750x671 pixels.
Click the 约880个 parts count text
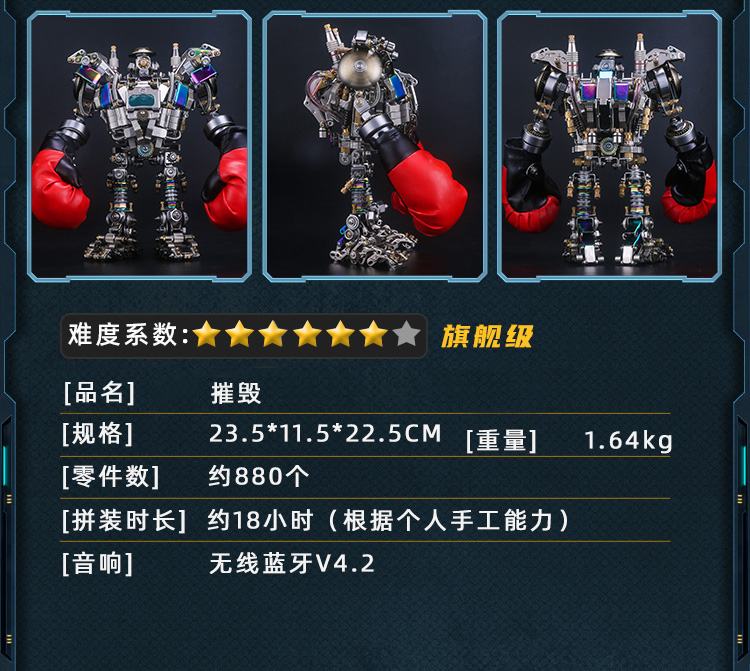point(259,476)
